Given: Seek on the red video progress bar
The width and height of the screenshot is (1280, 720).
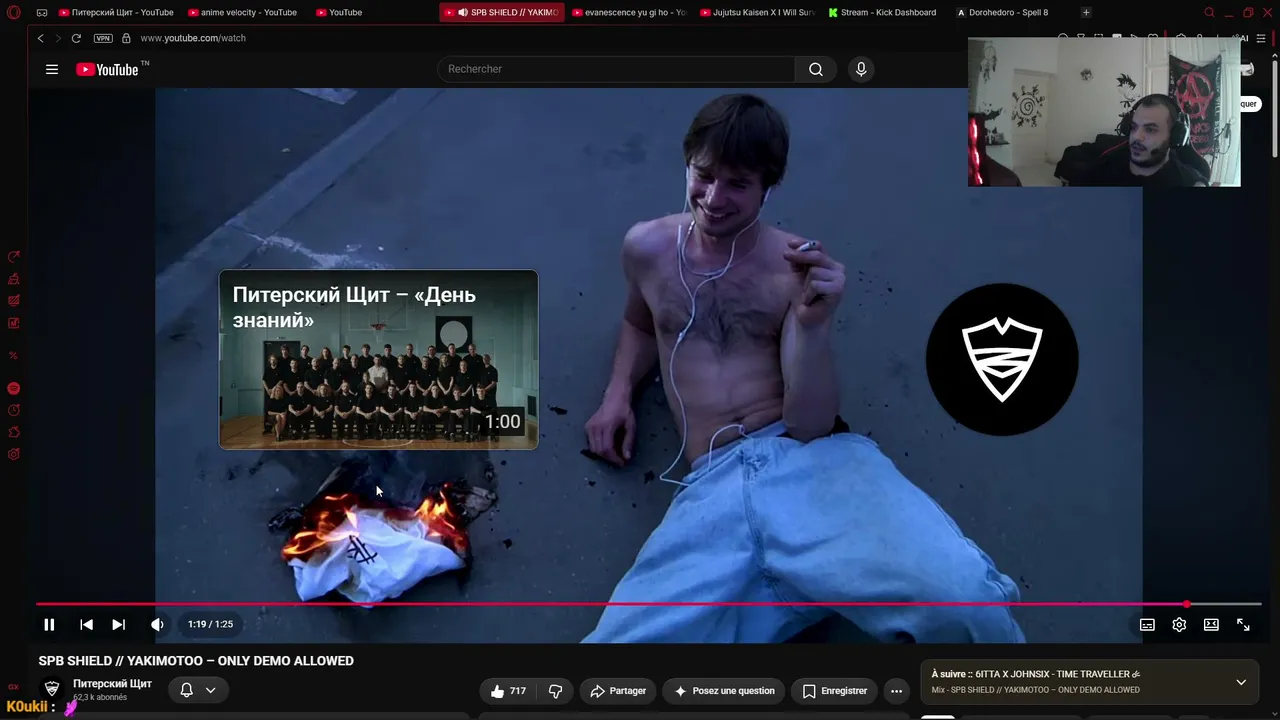Looking at the screenshot, I should pos(649,604).
